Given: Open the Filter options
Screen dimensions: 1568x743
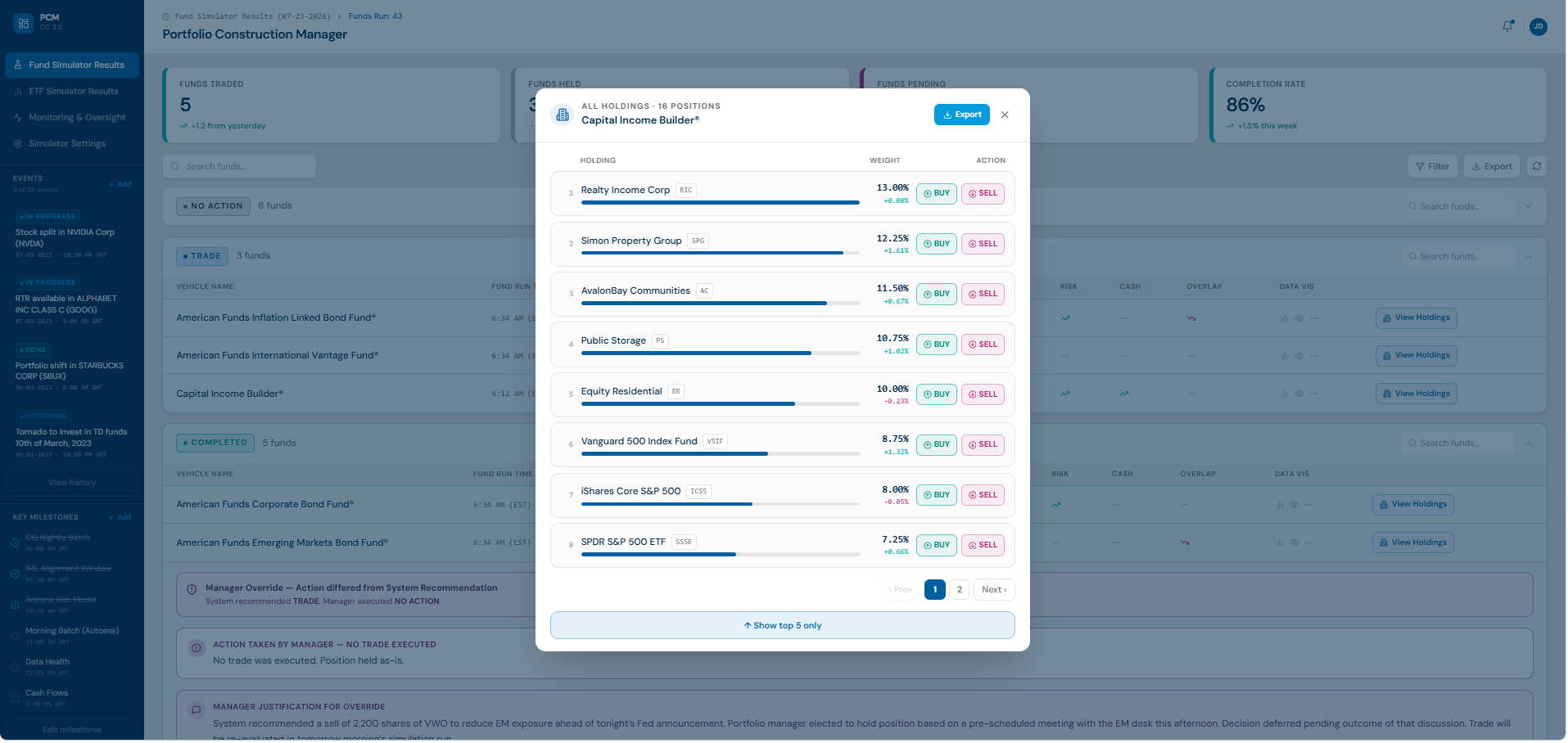Looking at the screenshot, I should 1432,167.
